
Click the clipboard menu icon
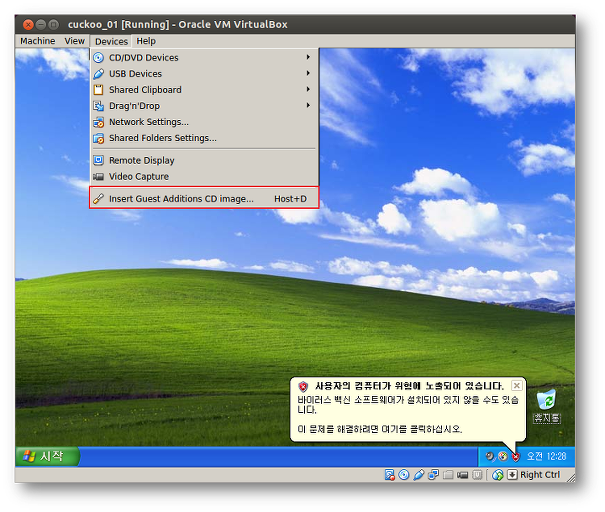pyautogui.click(x=98, y=90)
